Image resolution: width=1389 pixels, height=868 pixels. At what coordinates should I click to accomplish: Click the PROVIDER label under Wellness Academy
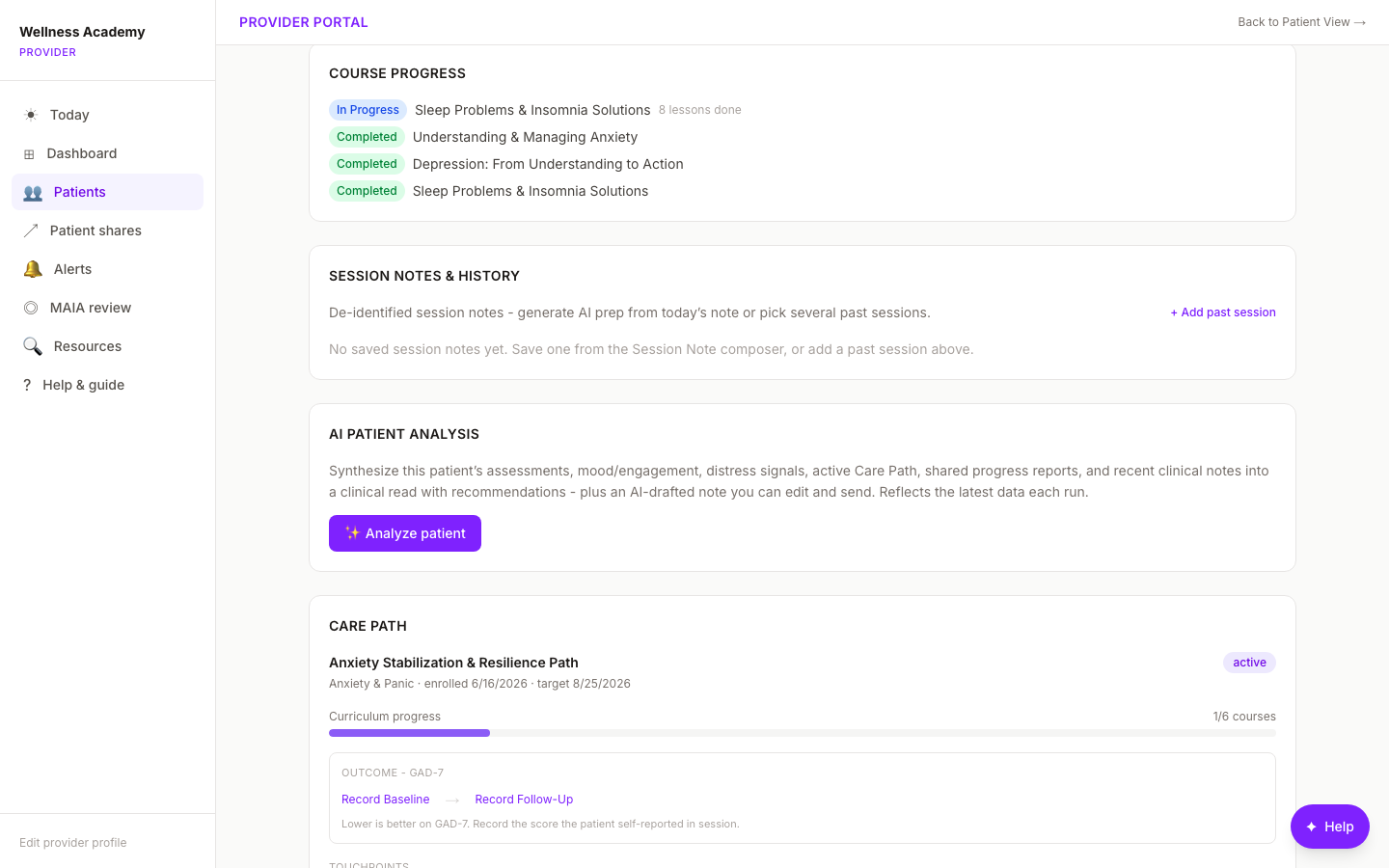click(47, 53)
